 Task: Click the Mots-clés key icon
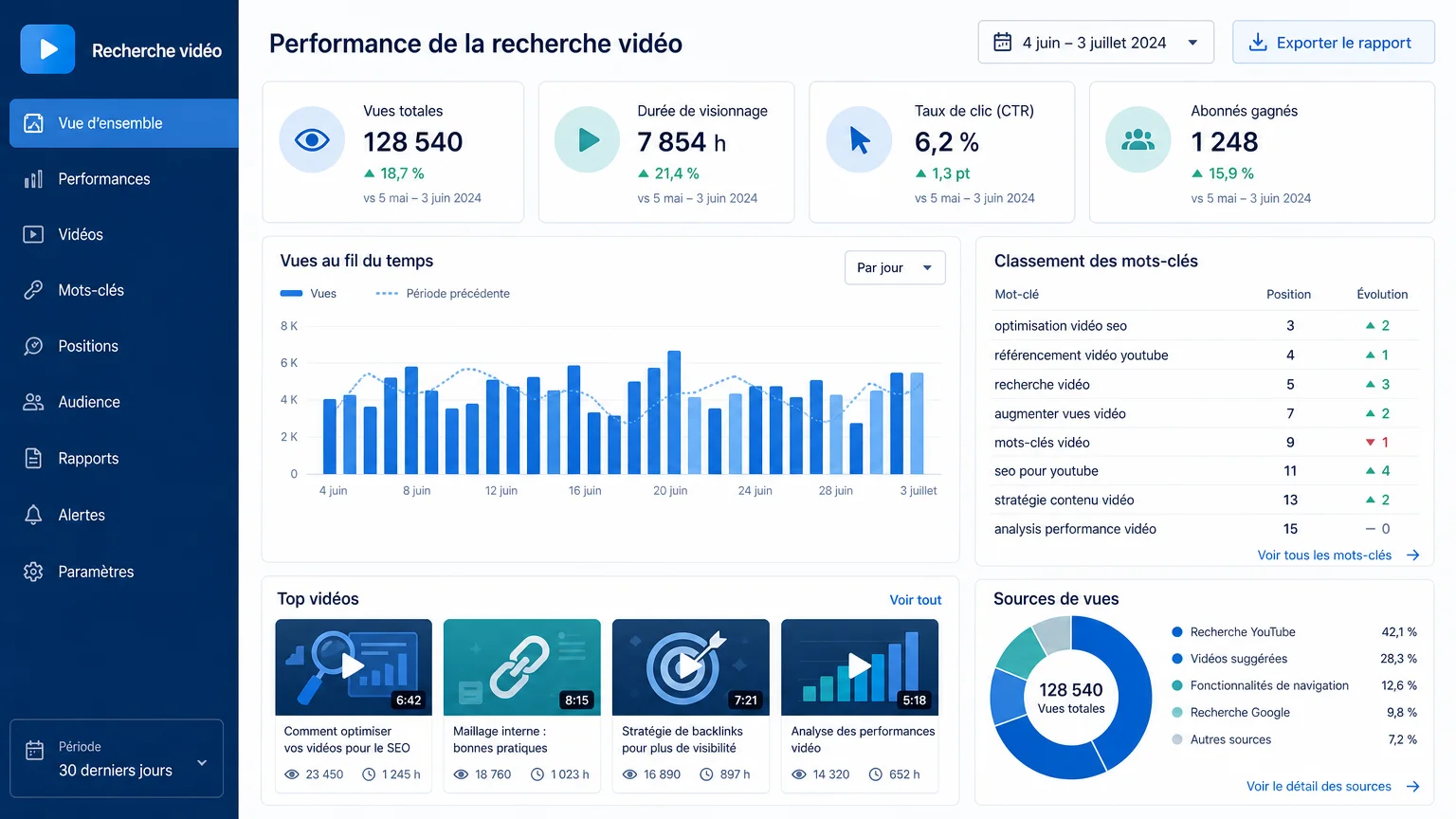[33, 290]
